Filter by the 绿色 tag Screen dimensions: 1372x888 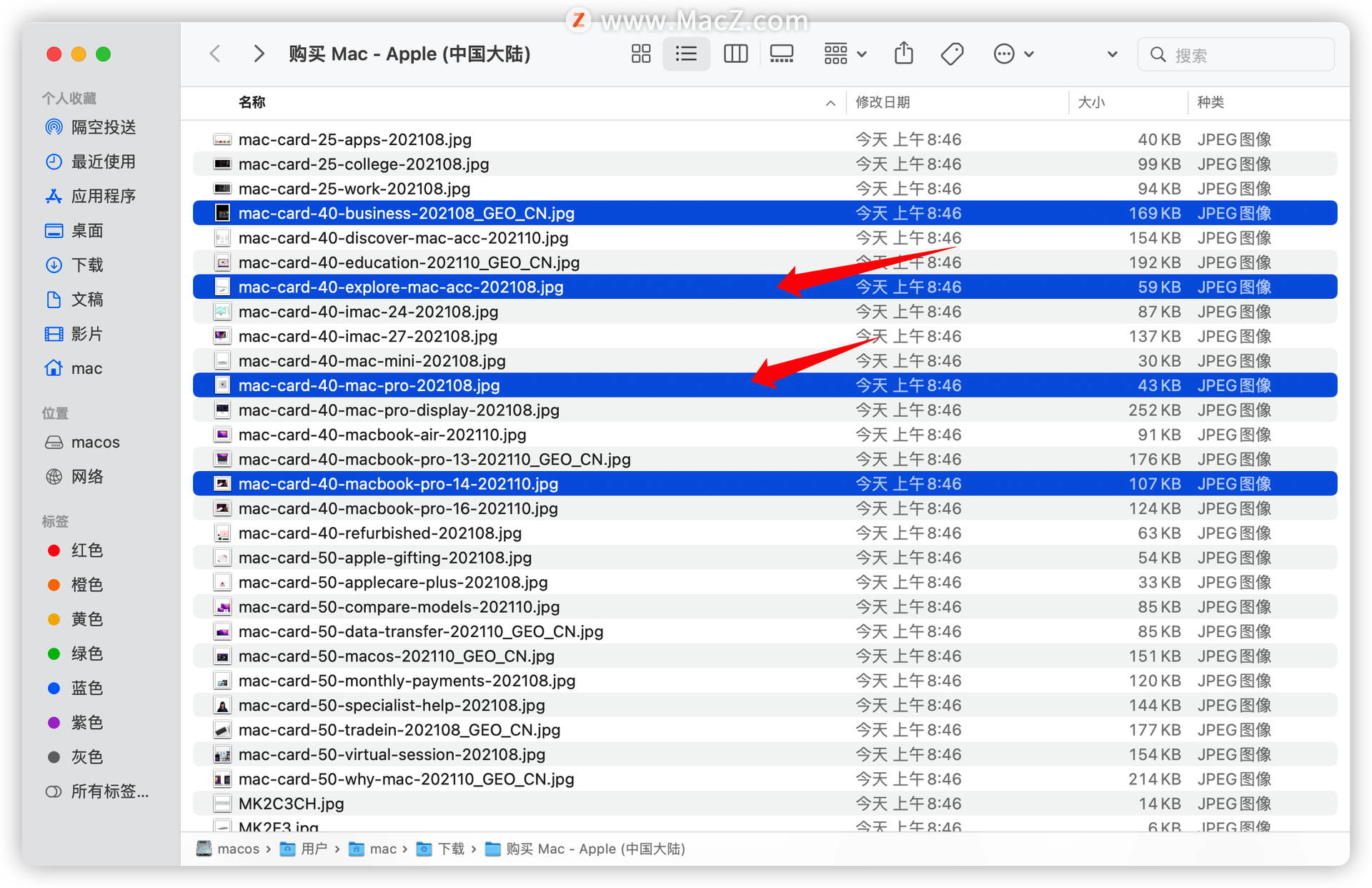pos(74,653)
